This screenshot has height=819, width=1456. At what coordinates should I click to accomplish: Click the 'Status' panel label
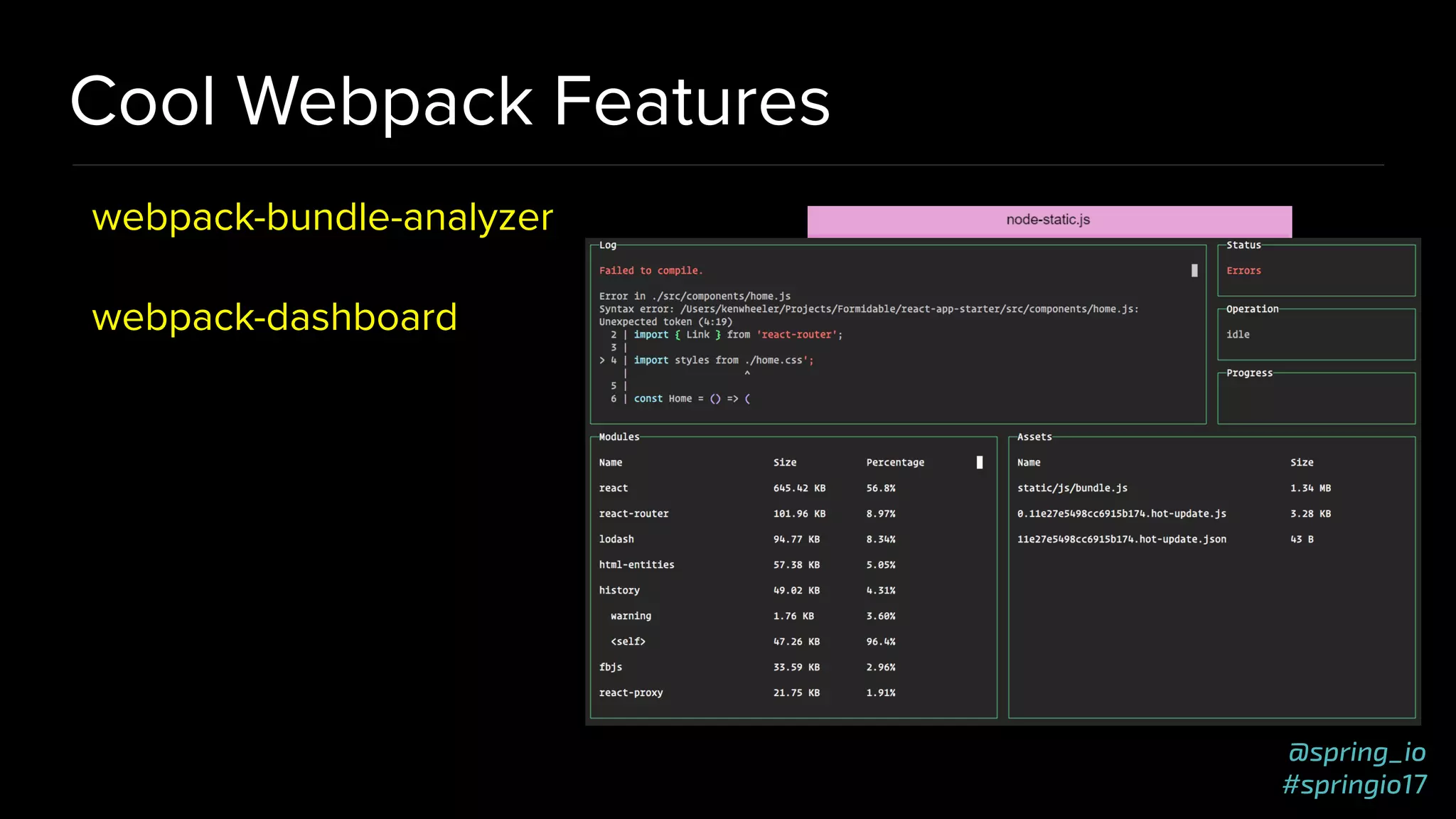1243,245
